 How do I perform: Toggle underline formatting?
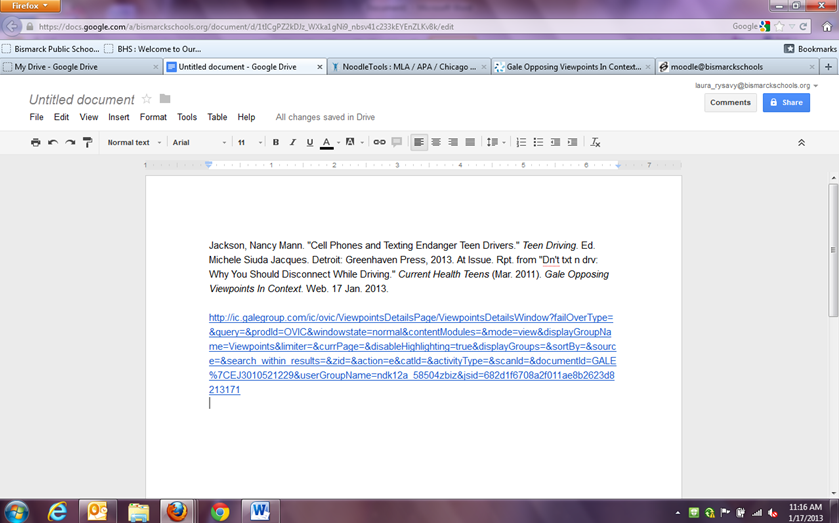coord(310,142)
